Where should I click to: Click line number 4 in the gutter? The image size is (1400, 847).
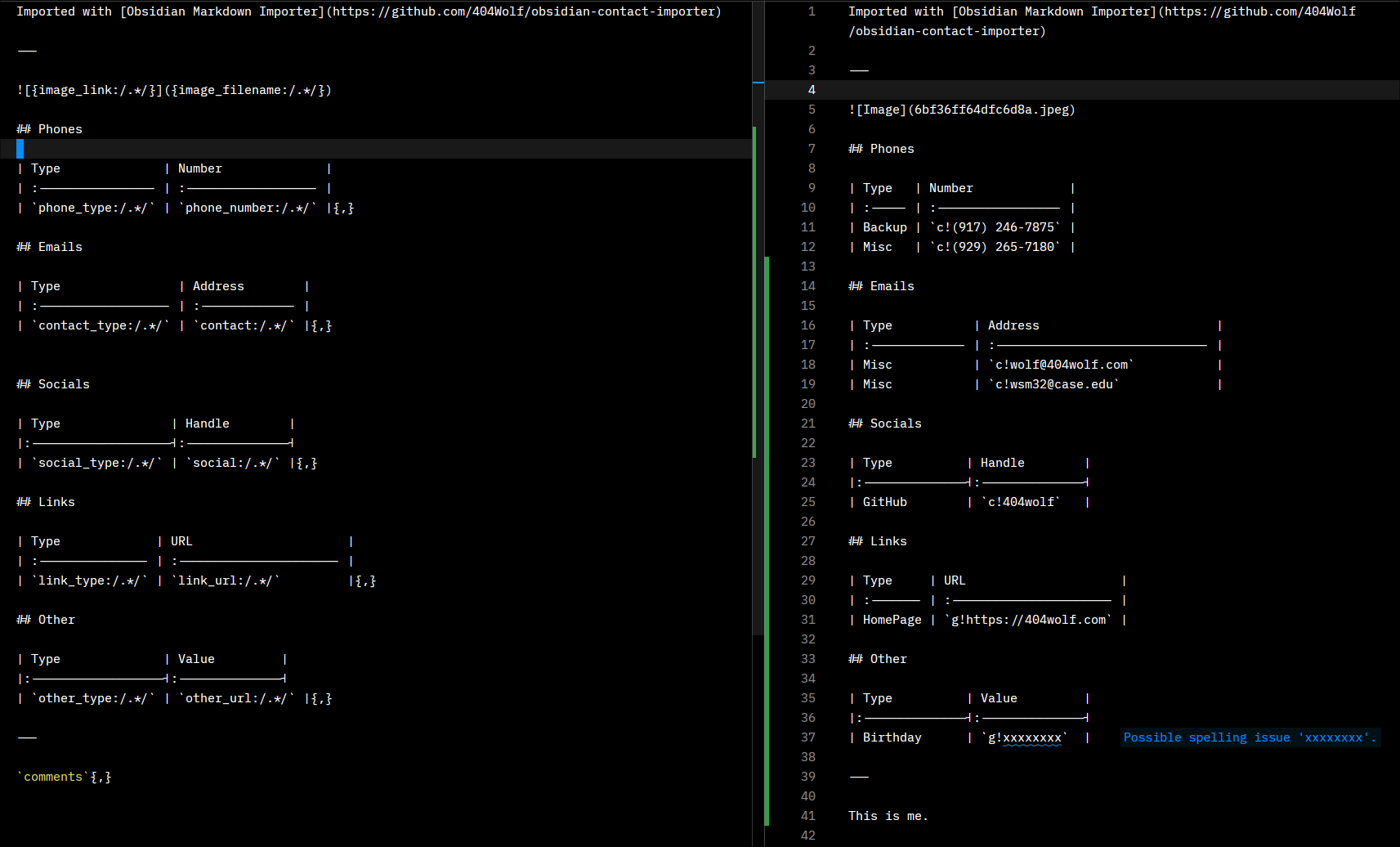811,90
